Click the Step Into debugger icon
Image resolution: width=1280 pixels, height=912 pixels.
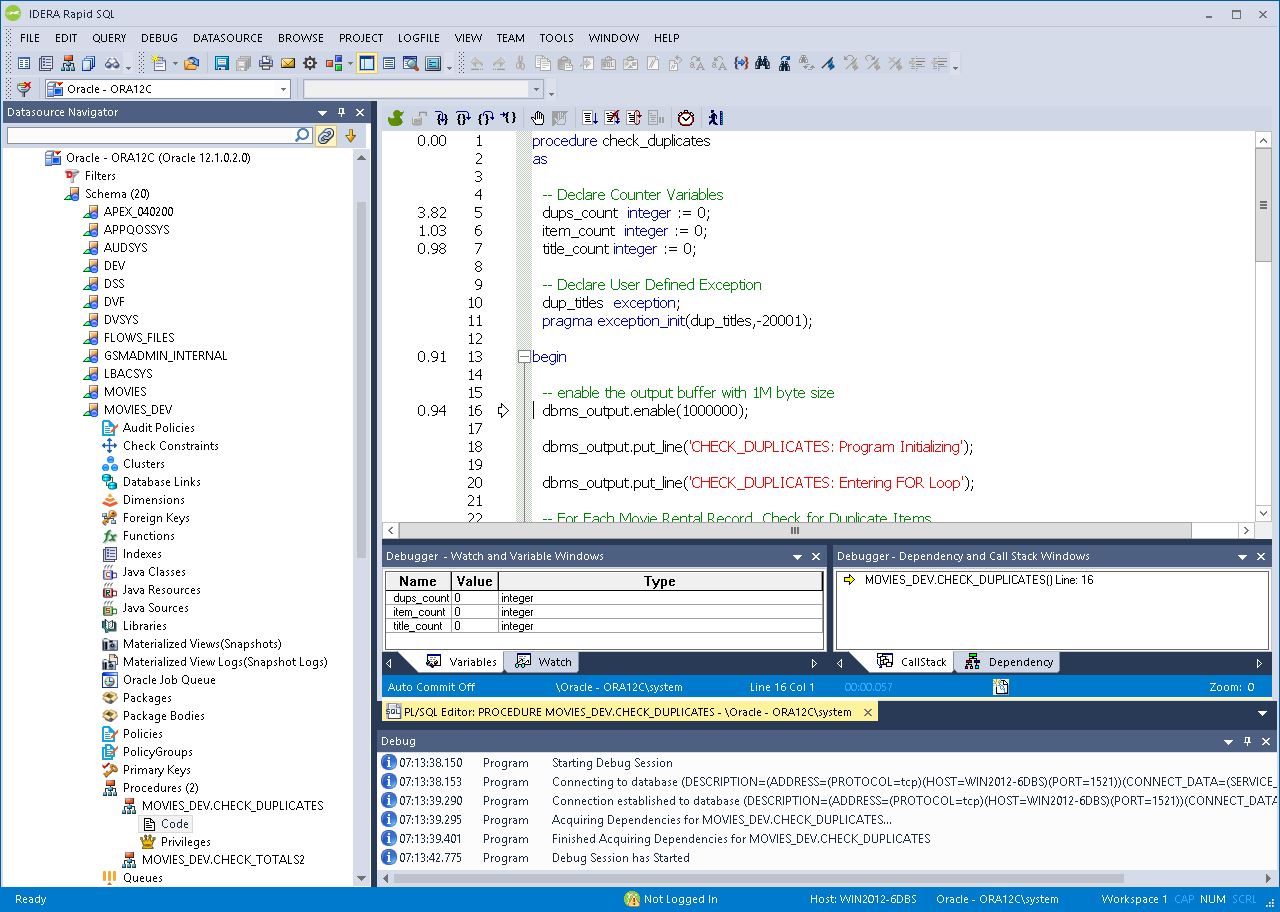(442, 118)
